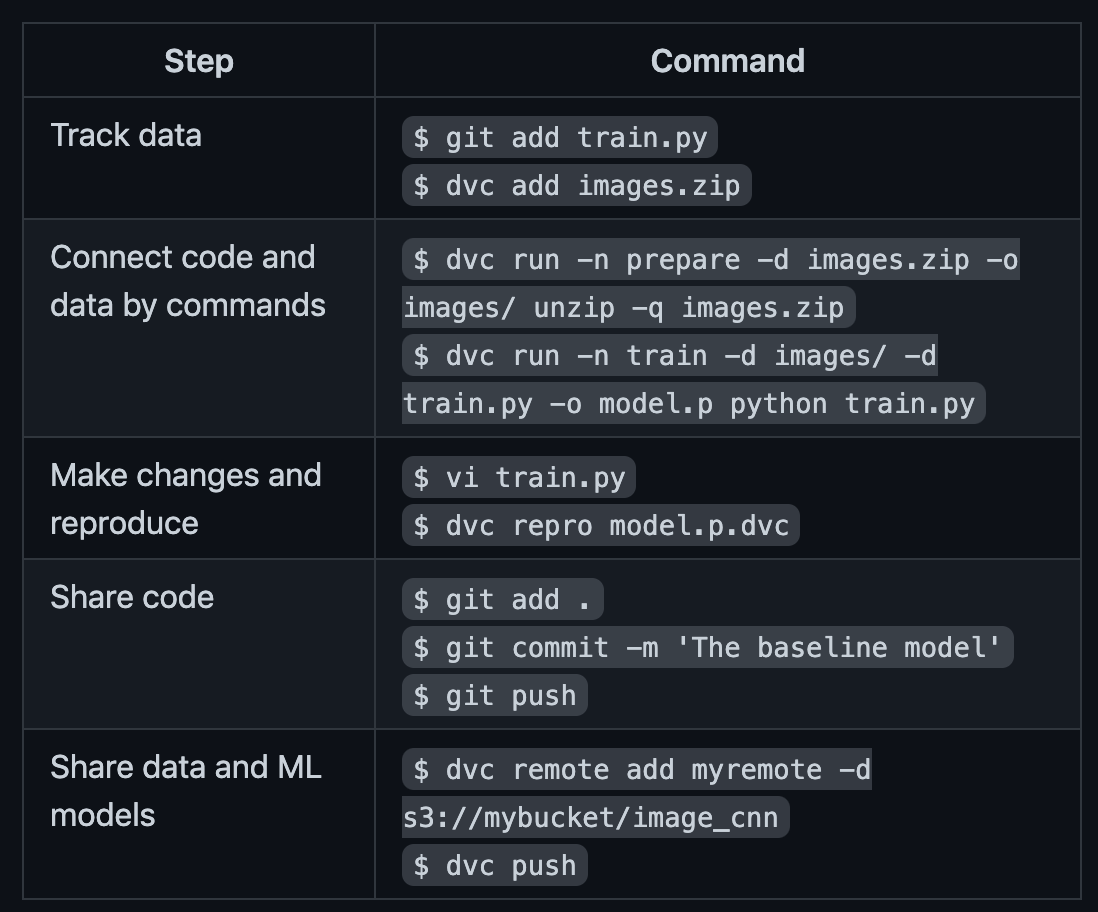
Task: Select the Track data step cell
Action: [x=199, y=158]
